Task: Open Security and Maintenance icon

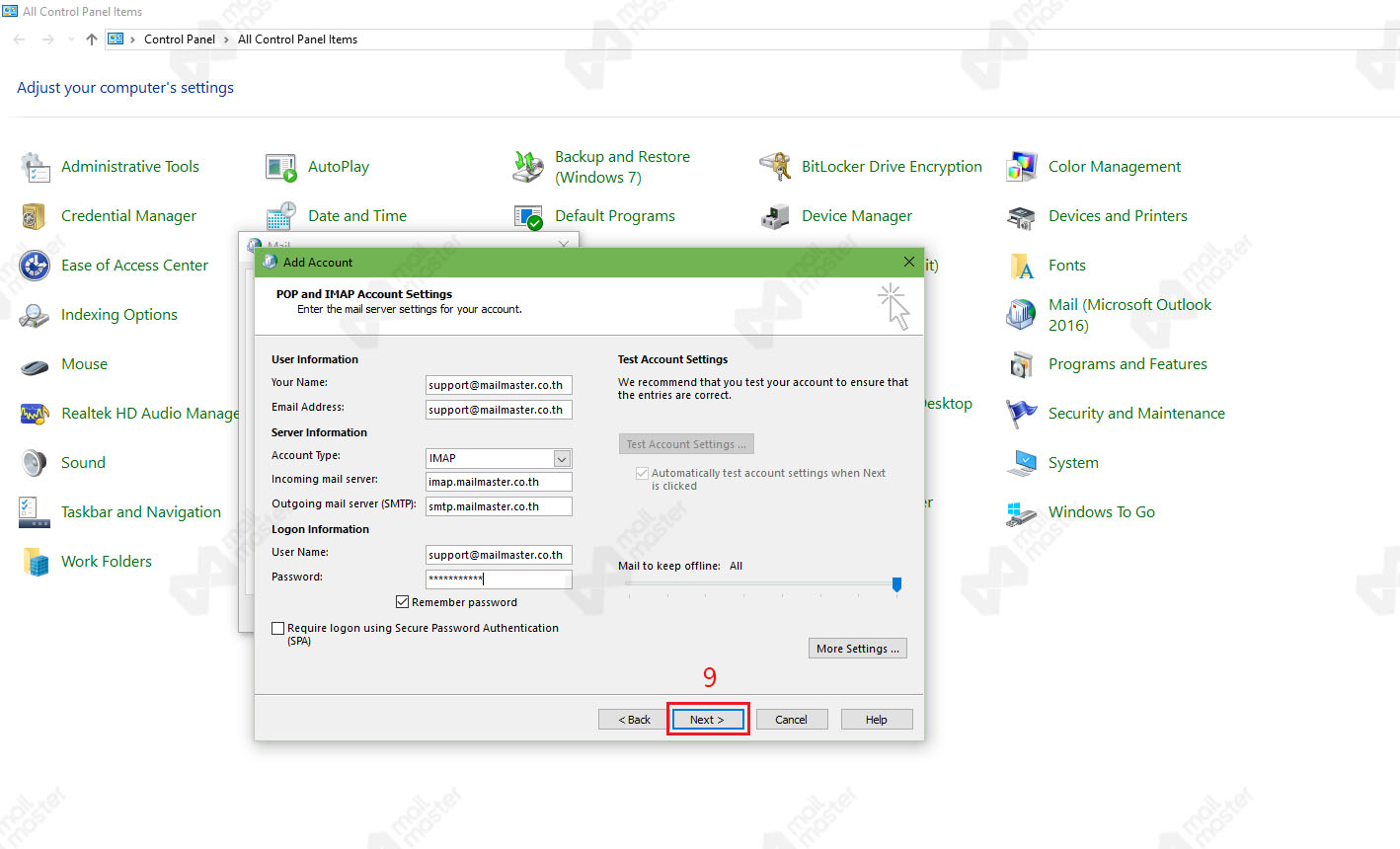Action: [1022, 414]
